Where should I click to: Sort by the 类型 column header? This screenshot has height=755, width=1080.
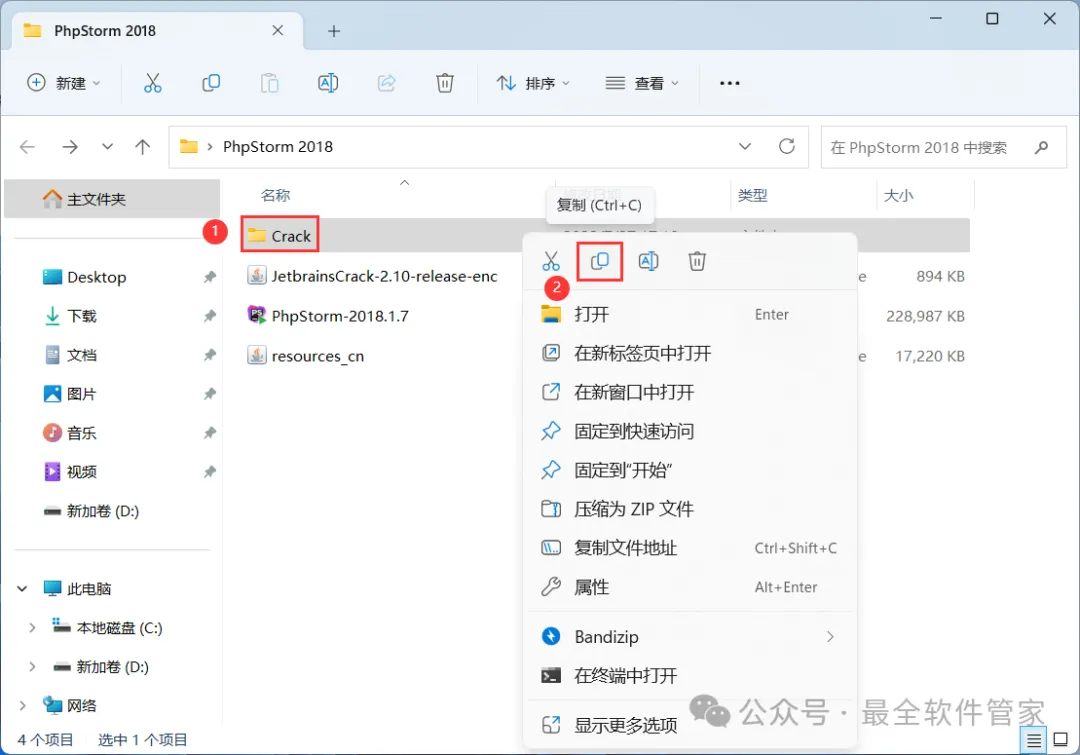[752, 196]
